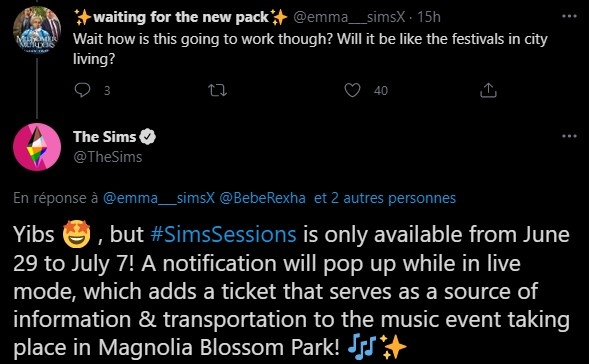
Task: Reply to emma__simsX's tweet
Action: (x=82, y=90)
